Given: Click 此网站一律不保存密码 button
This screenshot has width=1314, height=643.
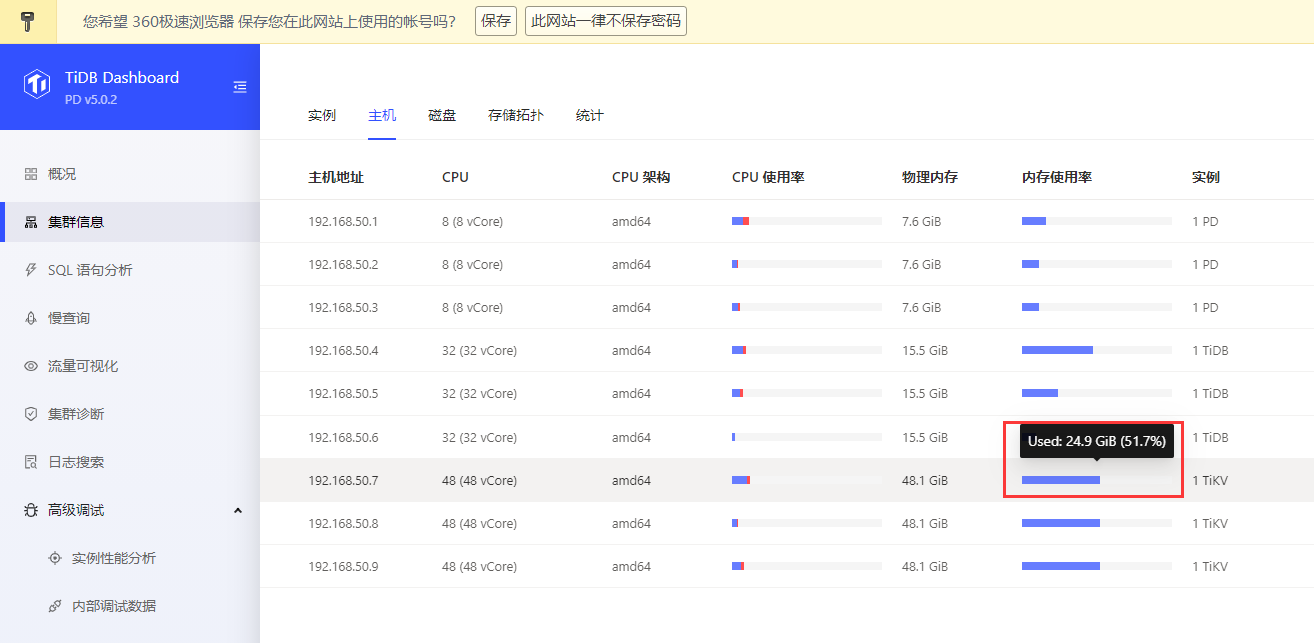Looking at the screenshot, I should [x=605, y=21].
